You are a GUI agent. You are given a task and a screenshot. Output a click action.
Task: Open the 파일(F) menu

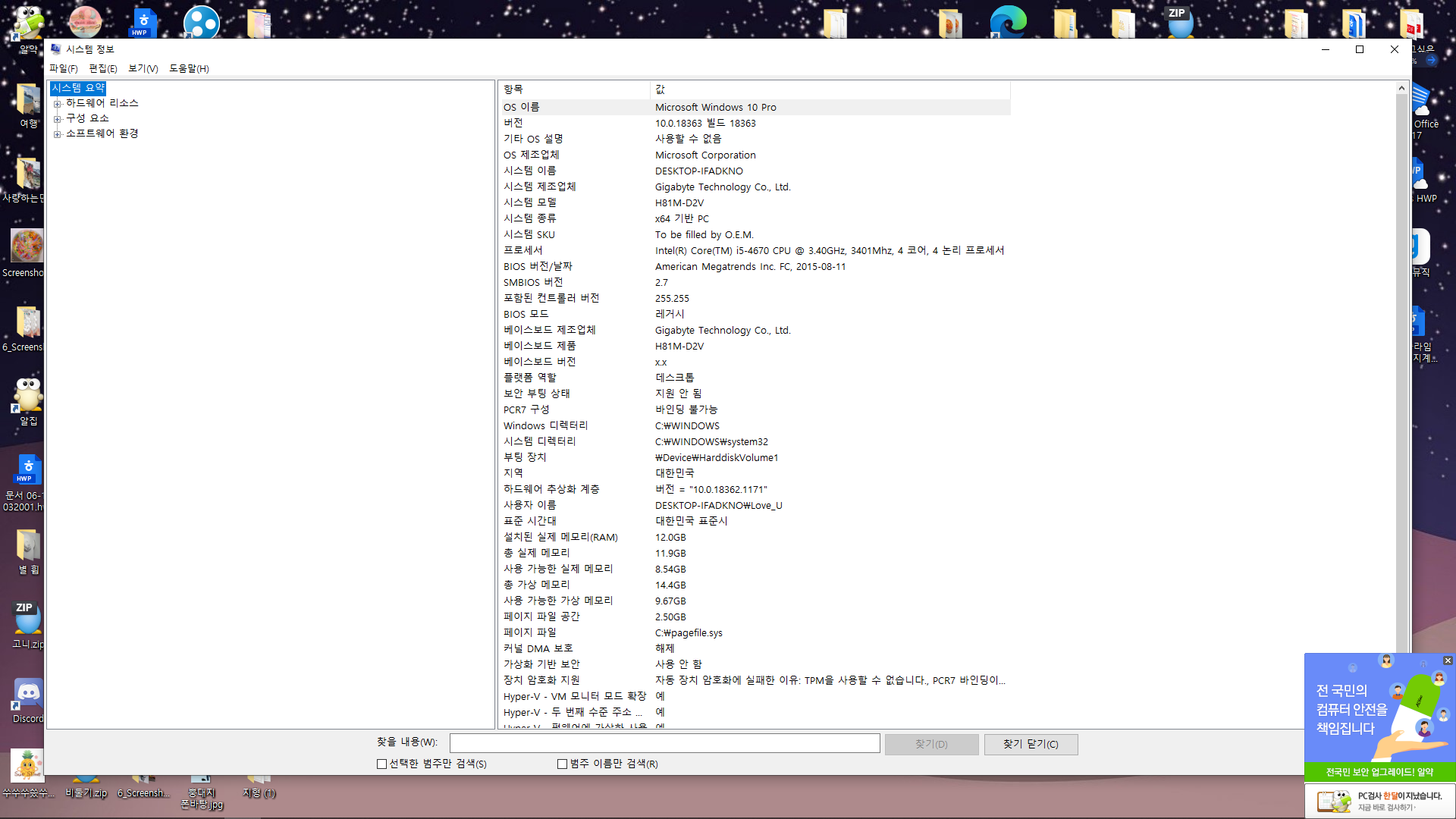click(x=63, y=69)
